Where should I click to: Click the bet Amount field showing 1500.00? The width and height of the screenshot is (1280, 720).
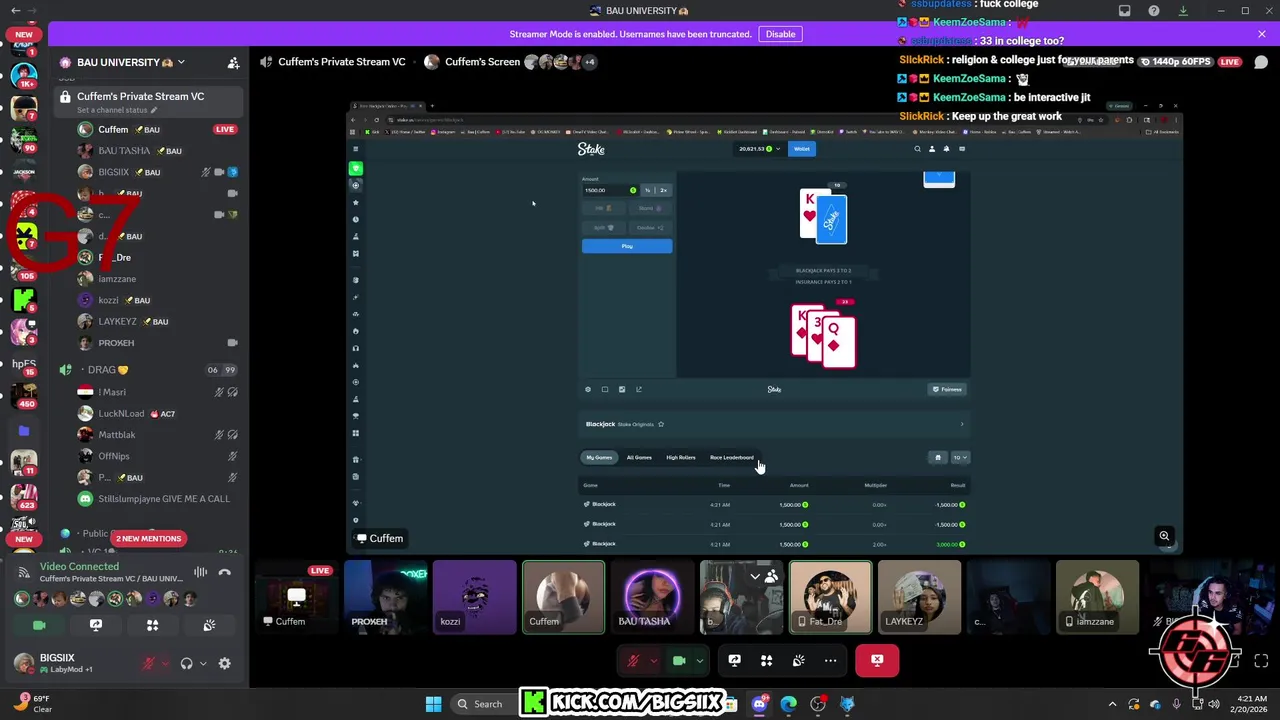pos(611,190)
